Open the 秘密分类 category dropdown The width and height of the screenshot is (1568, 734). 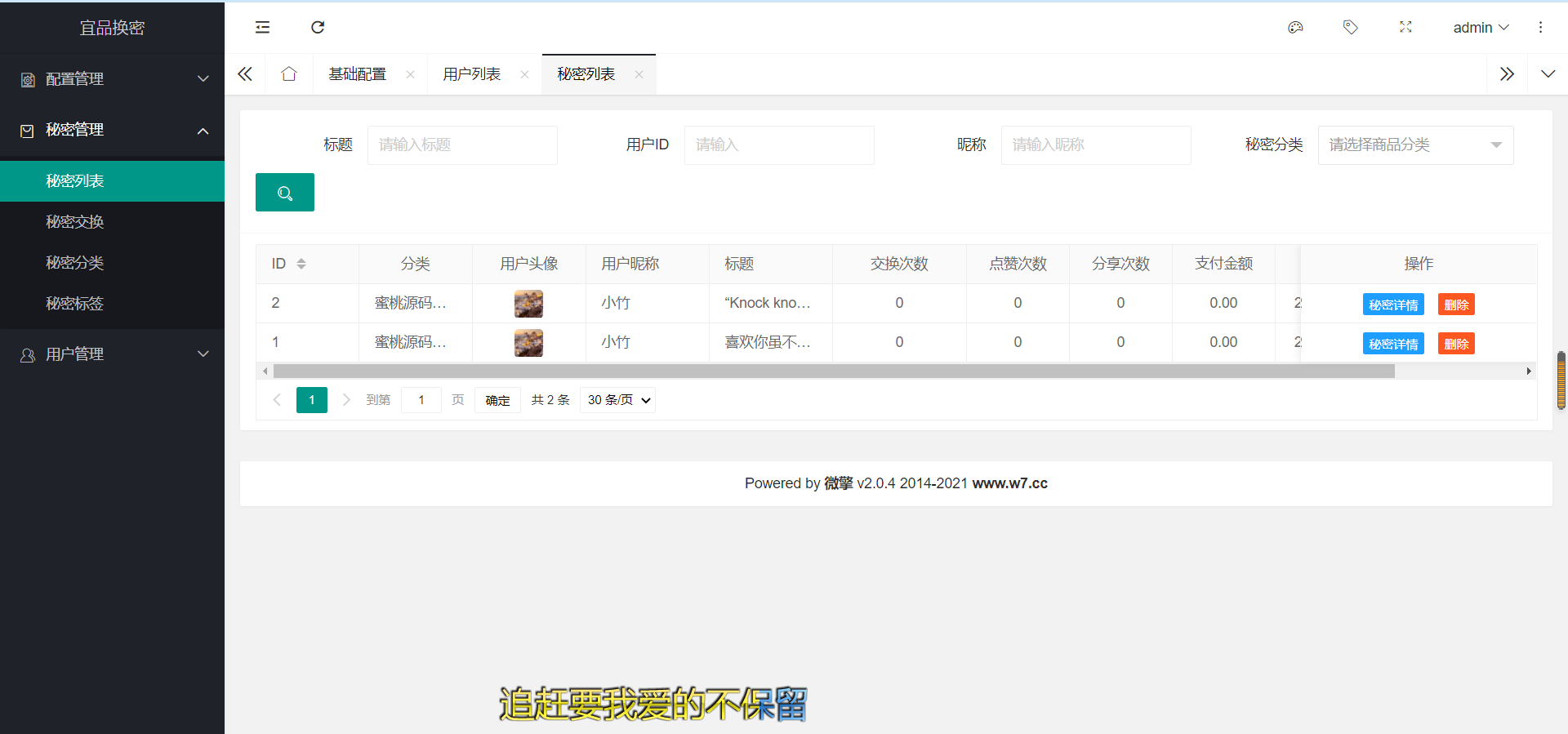click(x=1414, y=145)
